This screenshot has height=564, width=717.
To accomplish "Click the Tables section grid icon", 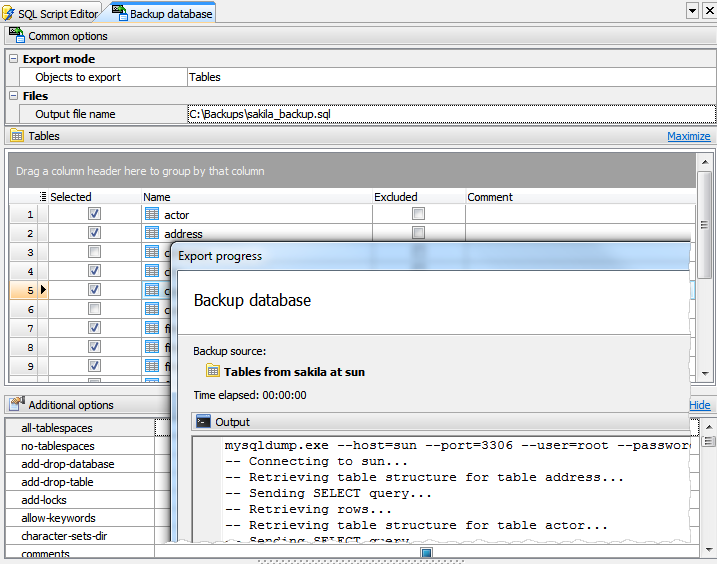I will [17, 136].
